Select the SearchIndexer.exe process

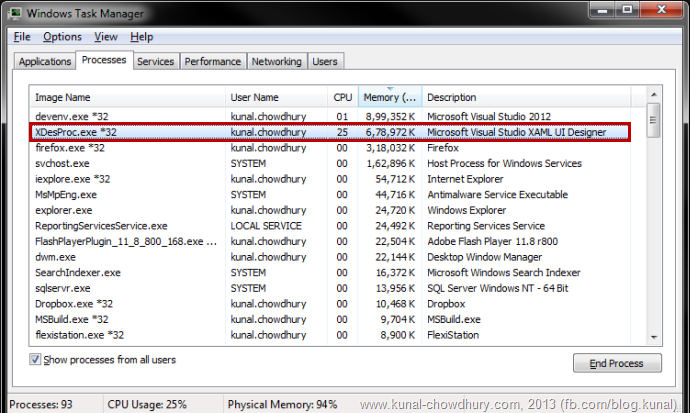coord(330,273)
